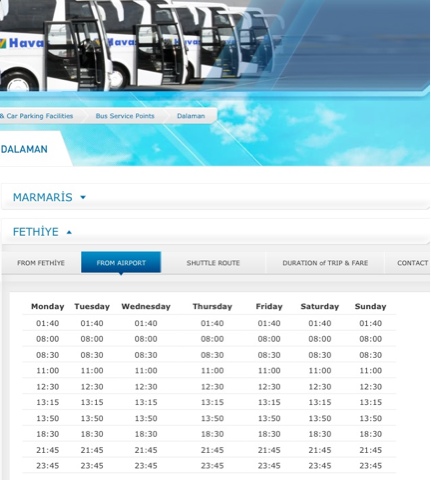
Task: Select Sunday 13:50 departure time
Action: (x=370, y=418)
